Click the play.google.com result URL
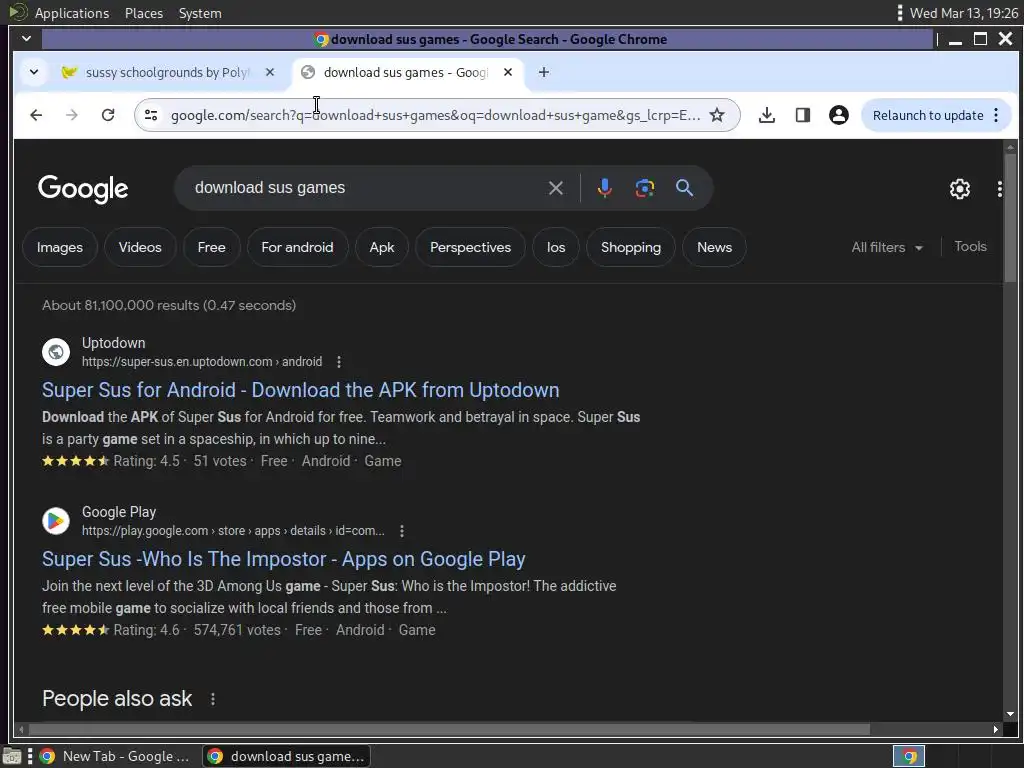 [x=233, y=531]
